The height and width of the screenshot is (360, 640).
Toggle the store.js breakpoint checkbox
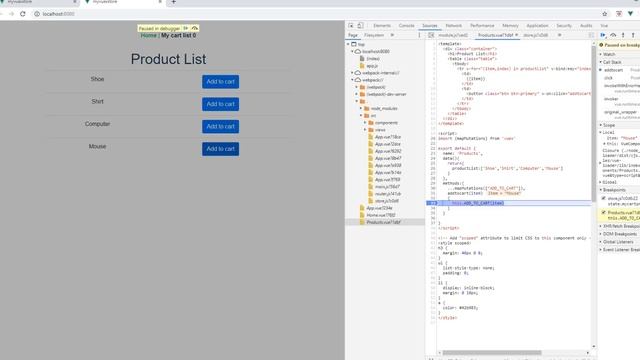(x=604, y=198)
